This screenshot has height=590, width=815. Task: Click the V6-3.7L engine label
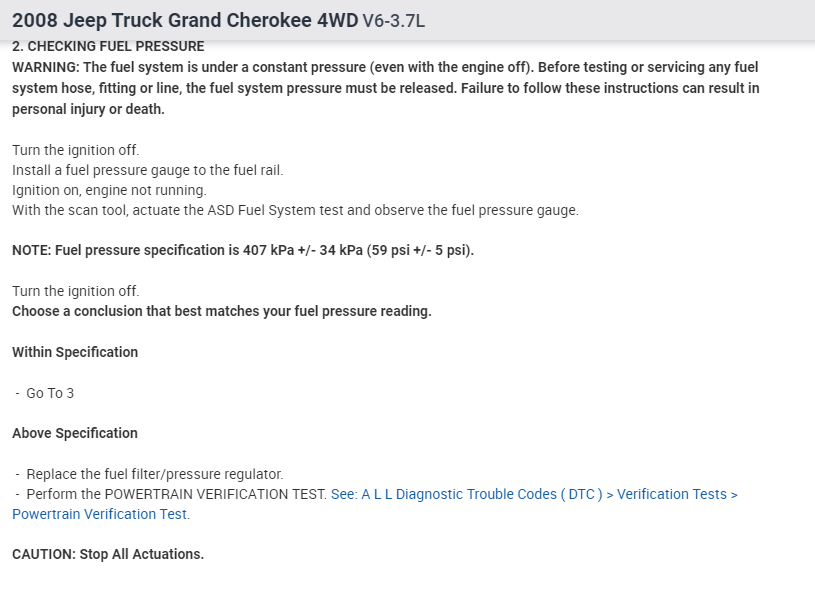click(x=400, y=22)
